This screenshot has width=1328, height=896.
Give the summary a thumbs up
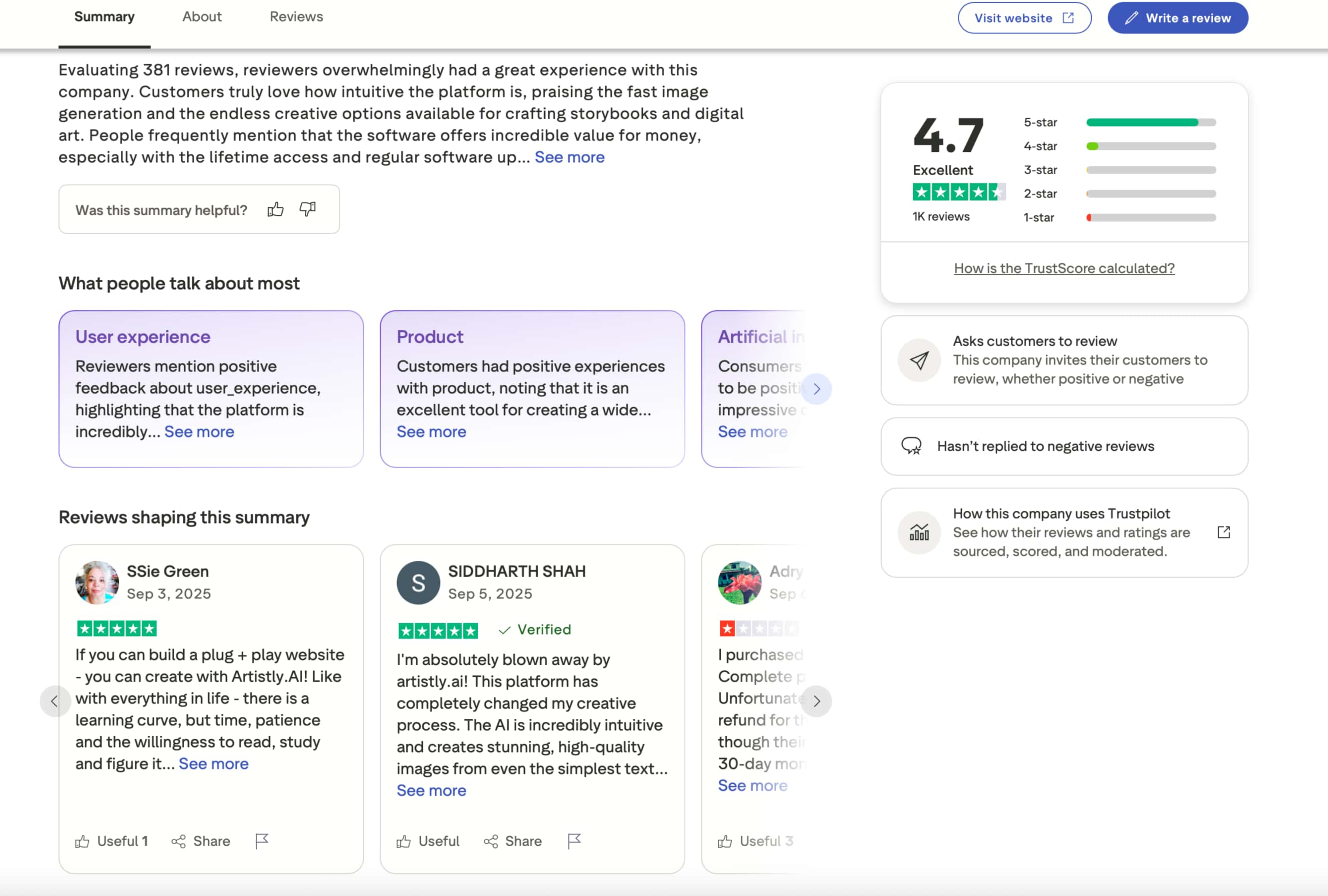click(275, 210)
